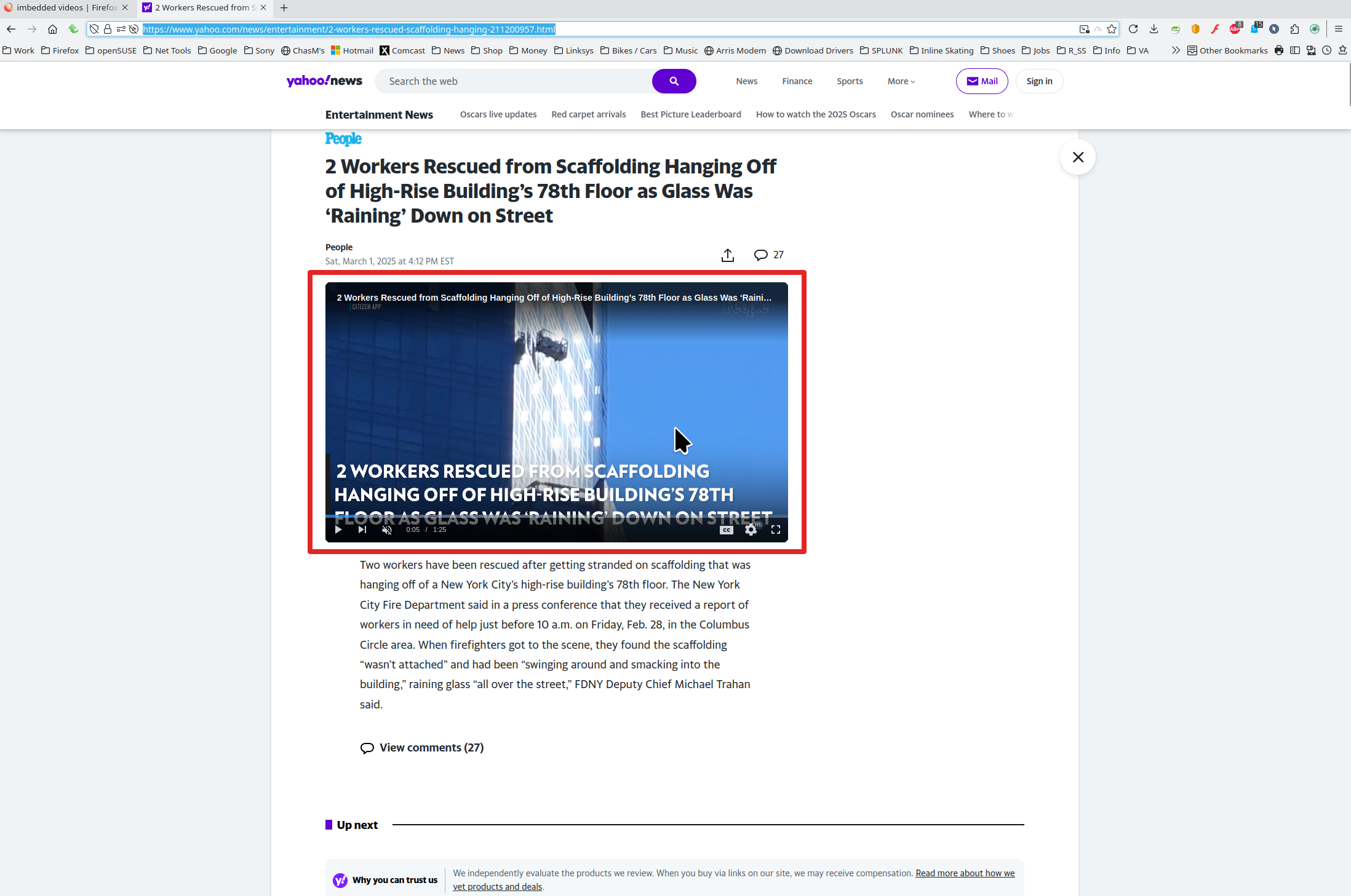Enter fullscreen video mode
1351x896 pixels.
776,529
